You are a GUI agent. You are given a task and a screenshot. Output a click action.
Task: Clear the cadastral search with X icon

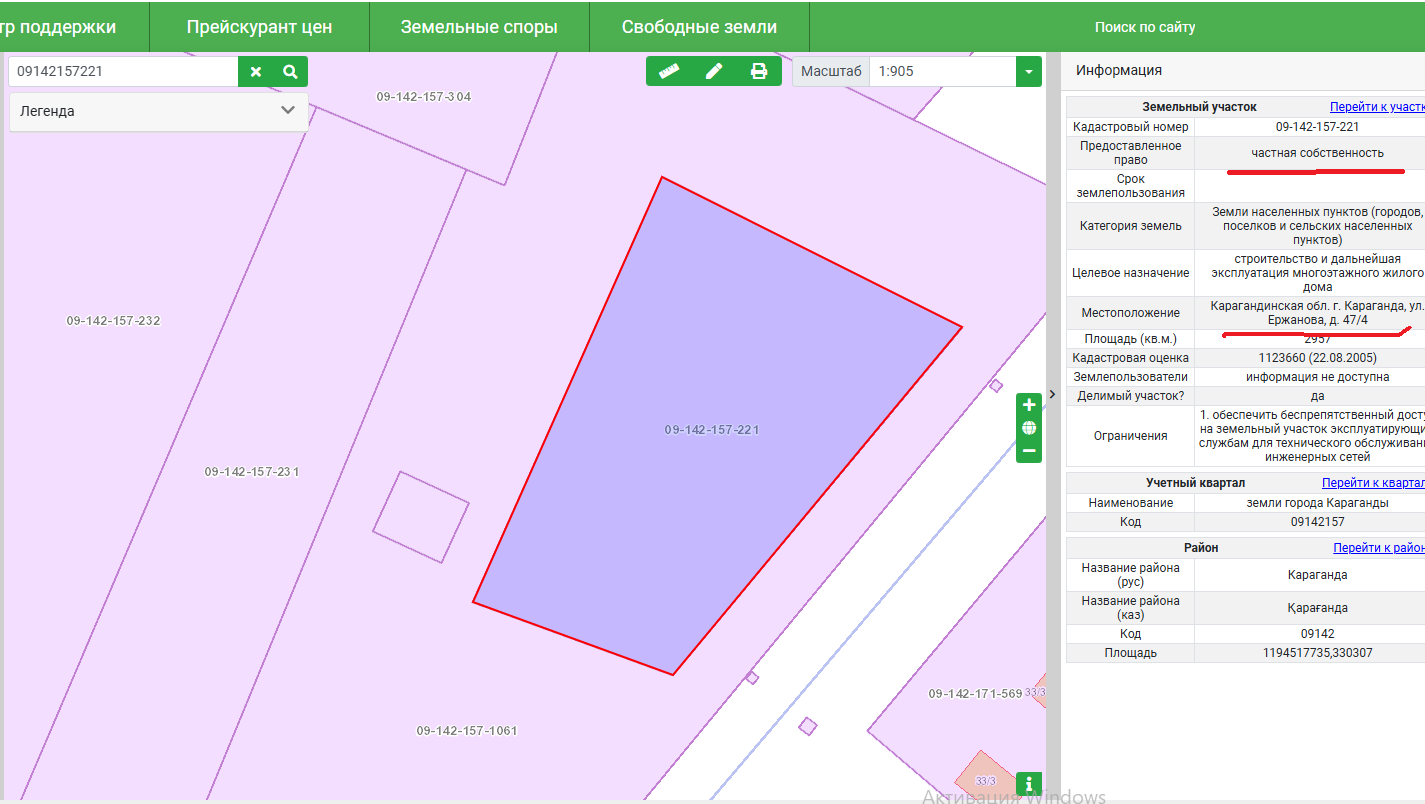click(x=256, y=72)
